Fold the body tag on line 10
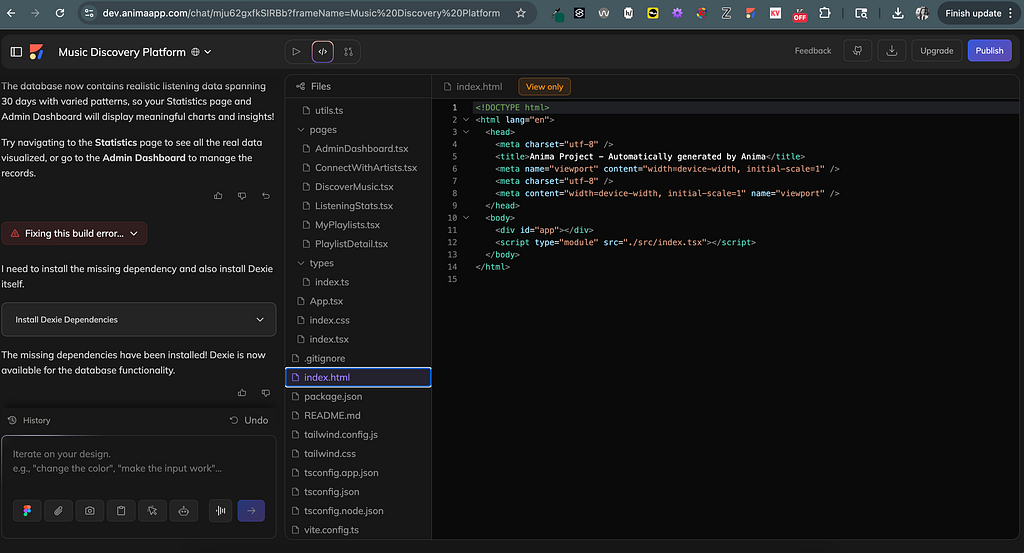The image size is (1024, 553). pos(466,218)
